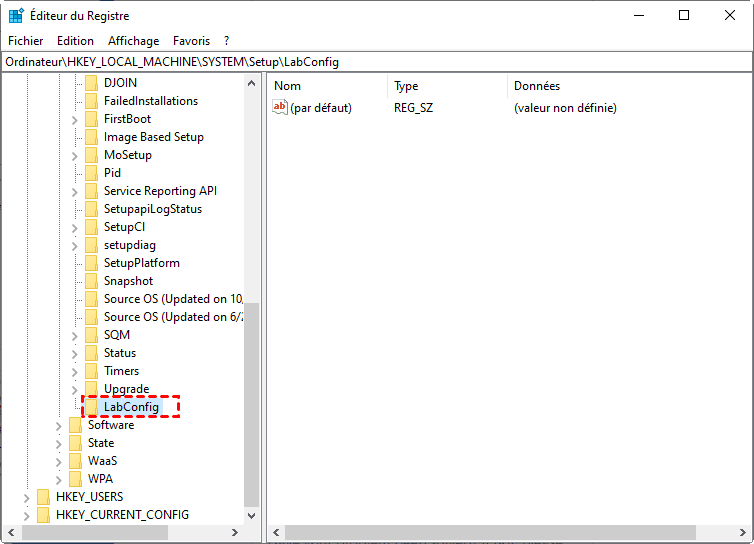Click the WPA folder icon
The image size is (754, 544).
(75, 479)
